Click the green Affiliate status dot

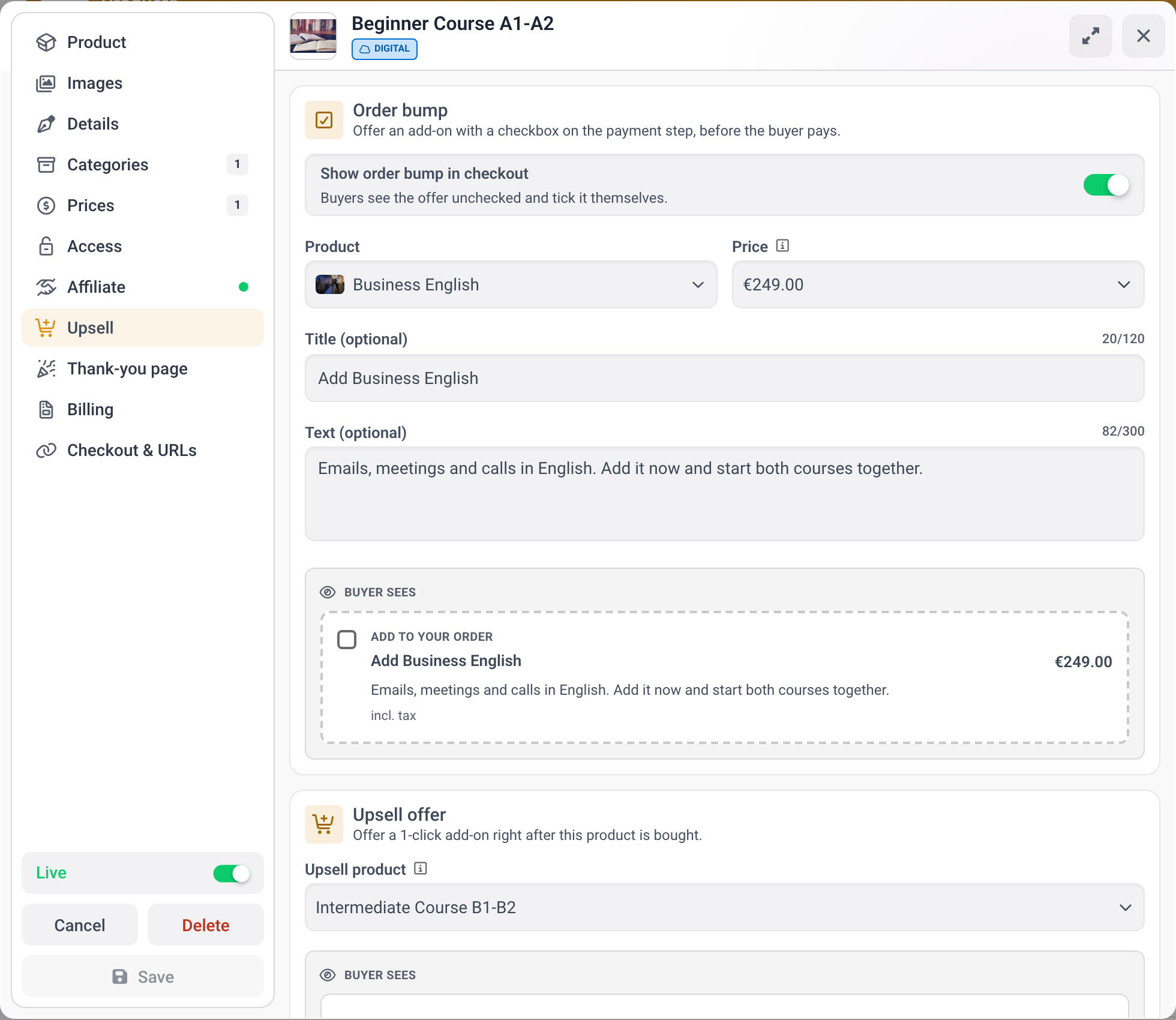[x=244, y=287]
